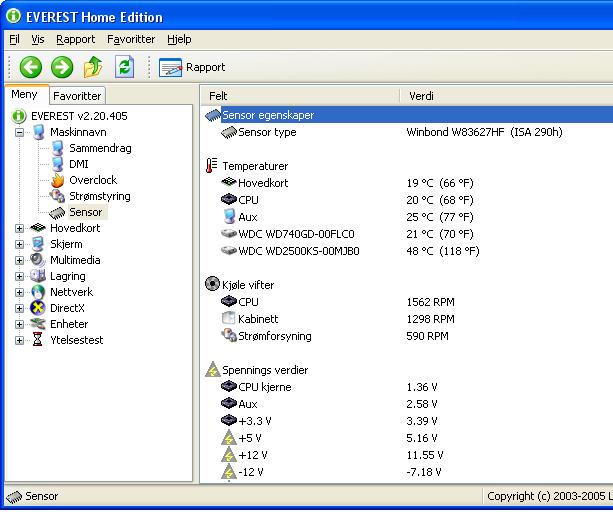Click the DirectX icon in tree
The height and width of the screenshot is (512, 613).
click(x=38, y=308)
